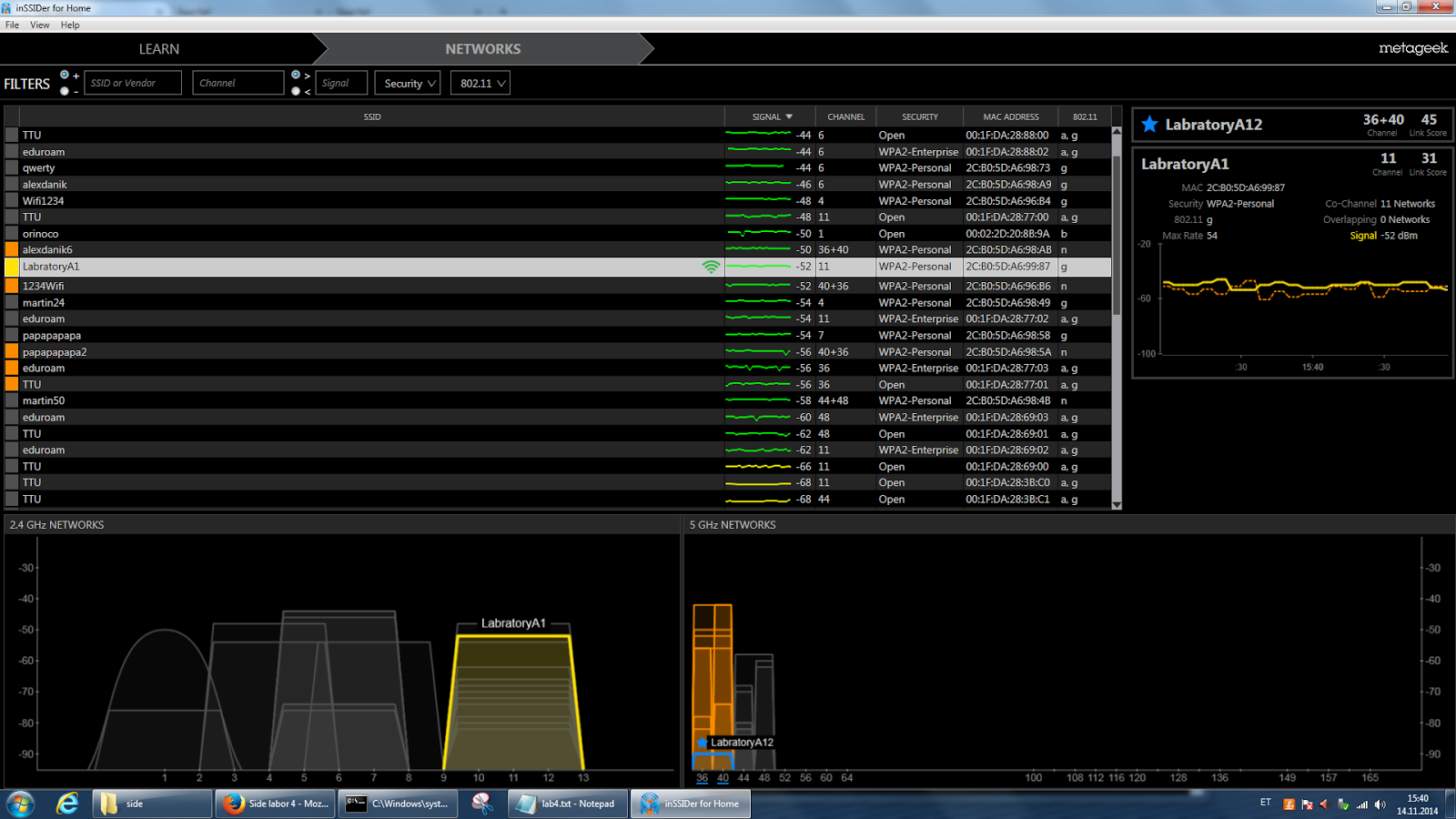This screenshot has height=819, width=1456.
Task: Sort the table by the MAC ADDRESS column
Action: (x=1011, y=116)
